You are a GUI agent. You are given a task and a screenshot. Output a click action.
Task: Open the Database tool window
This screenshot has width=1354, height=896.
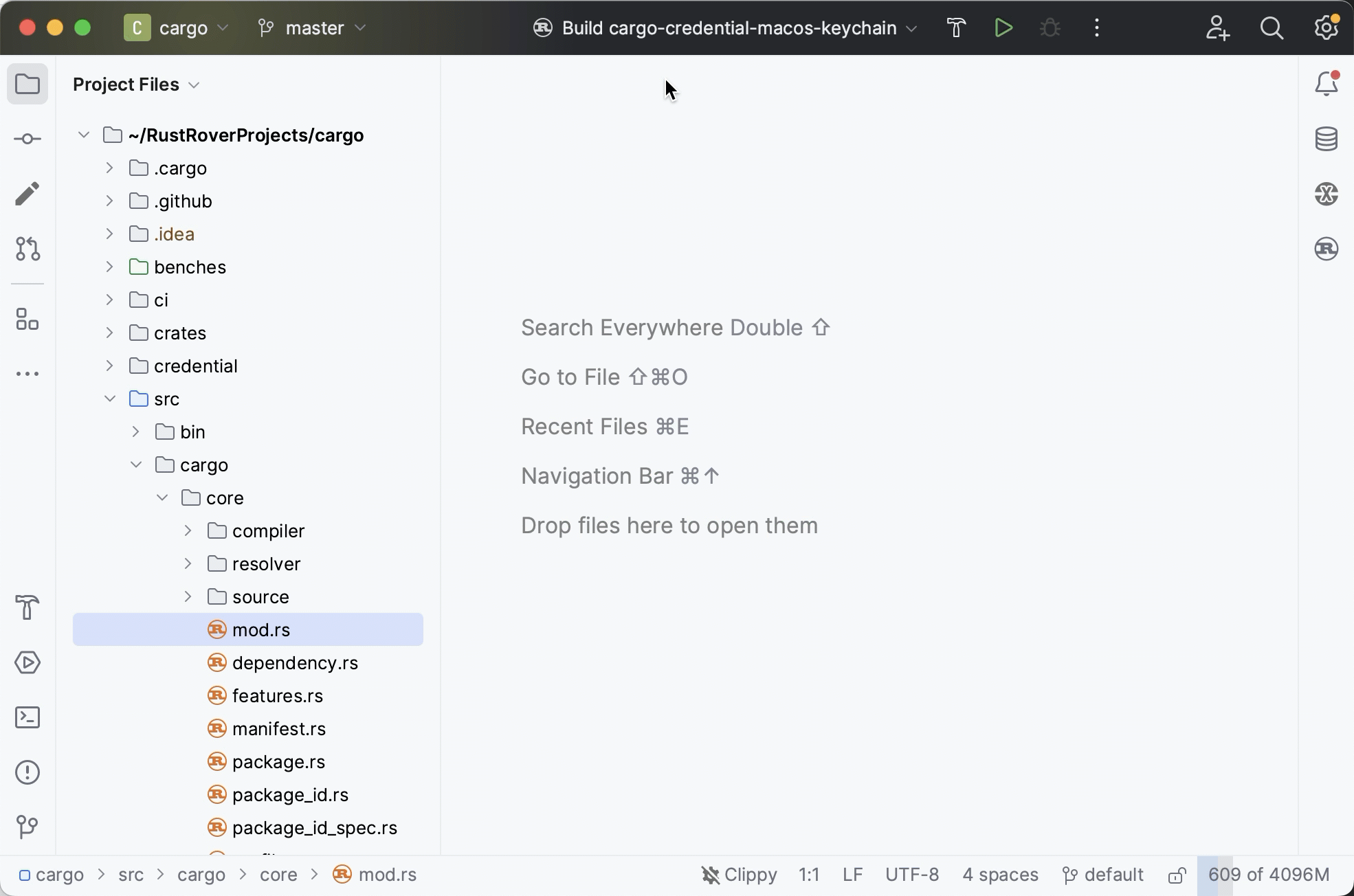pos(1327,138)
